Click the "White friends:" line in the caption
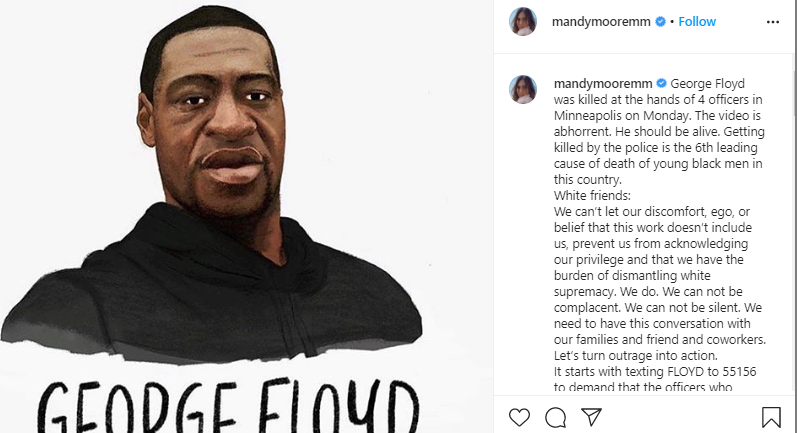This screenshot has height=433, width=797. [x=592, y=196]
